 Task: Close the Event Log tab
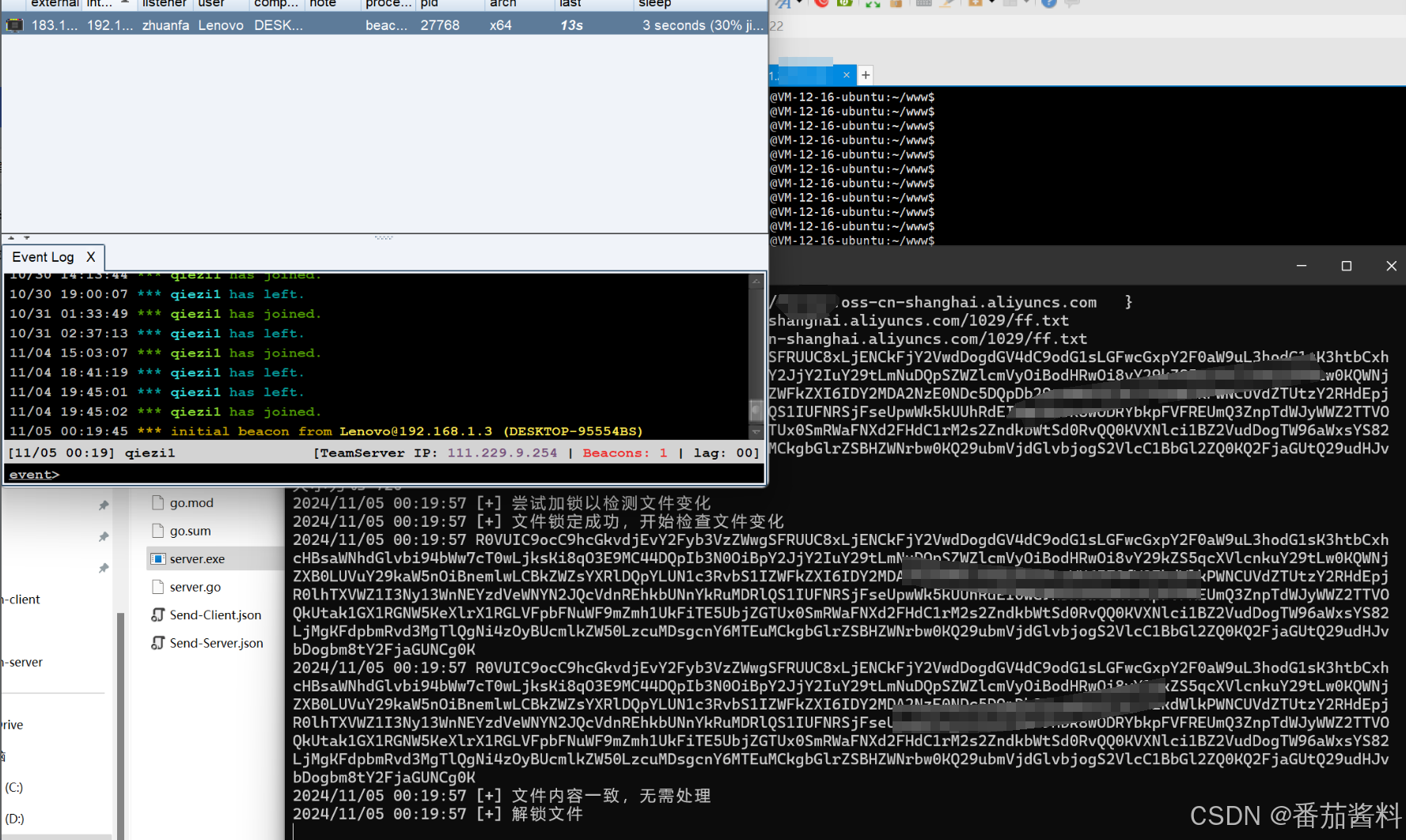pos(91,257)
